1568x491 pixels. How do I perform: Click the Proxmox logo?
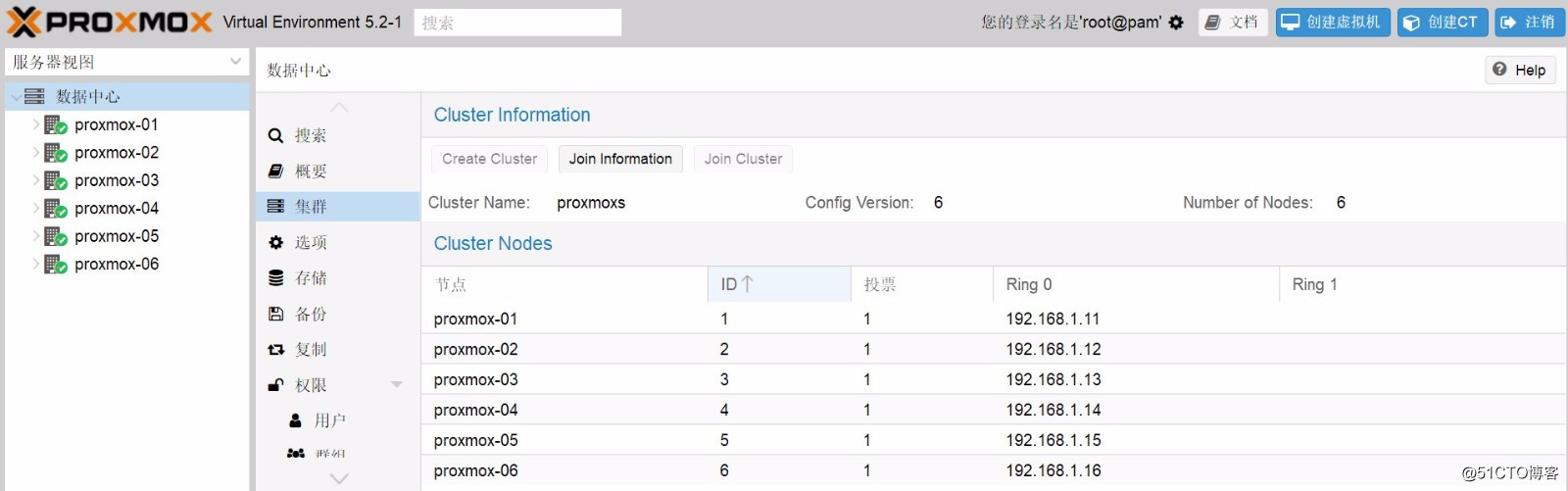[110, 22]
